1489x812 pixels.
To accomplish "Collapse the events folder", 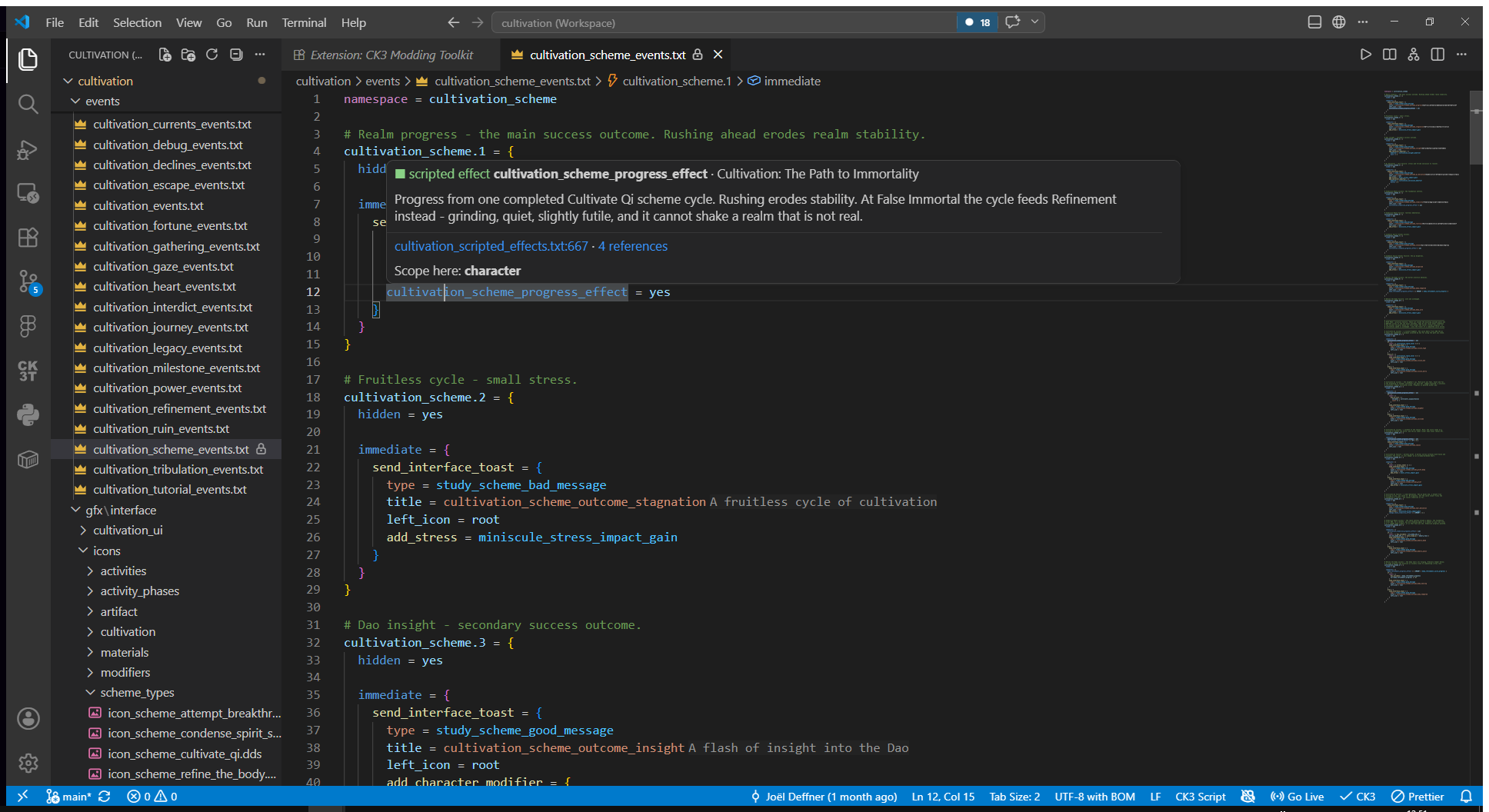I will click(102, 101).
